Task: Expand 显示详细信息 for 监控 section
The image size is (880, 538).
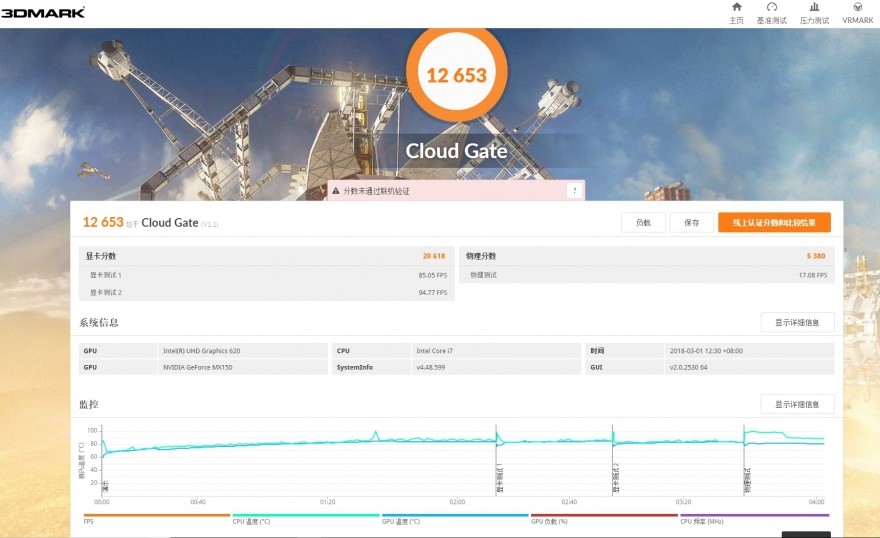Action: click(797, 404)
